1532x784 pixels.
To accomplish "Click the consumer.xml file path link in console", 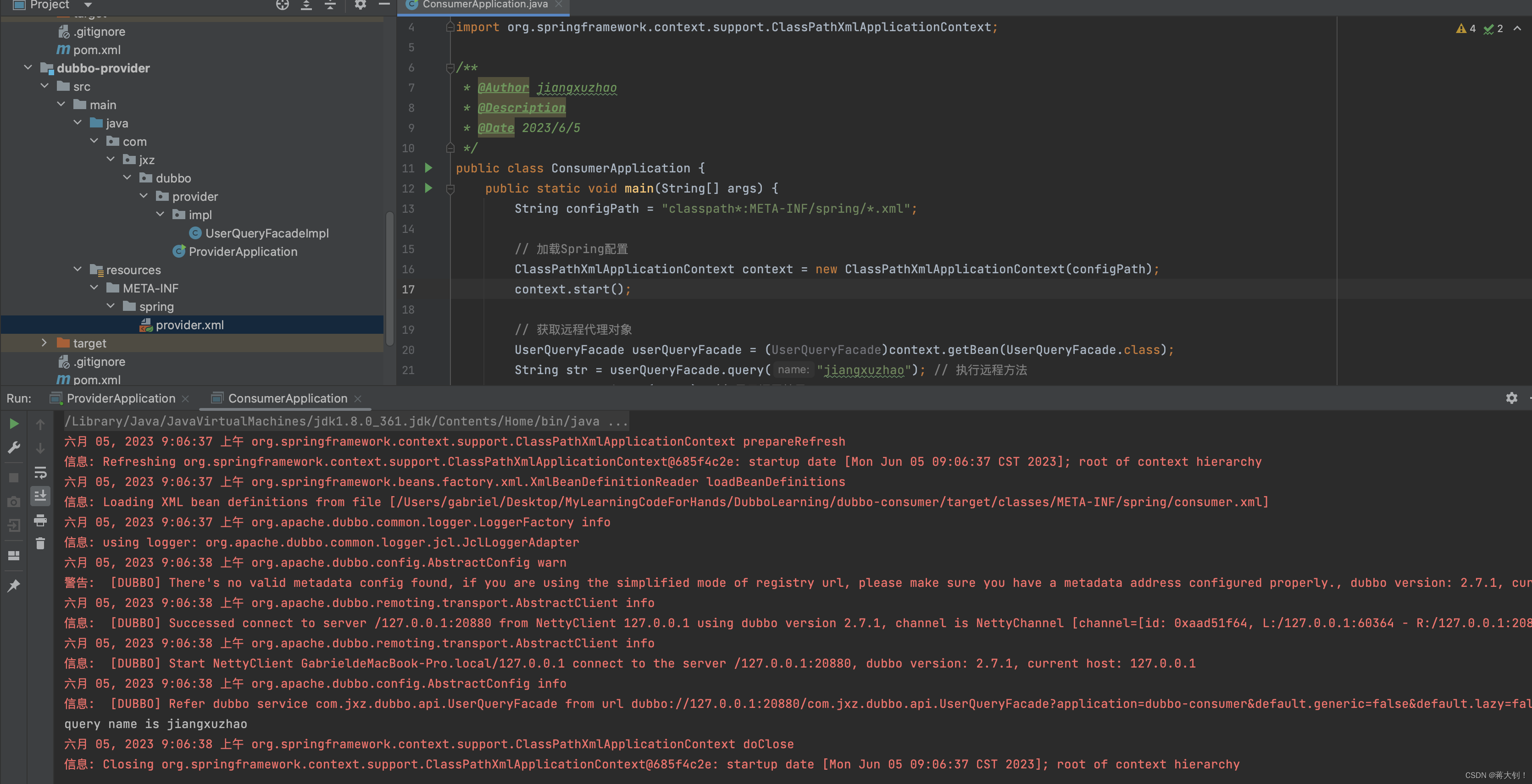I will click(829, 502).
